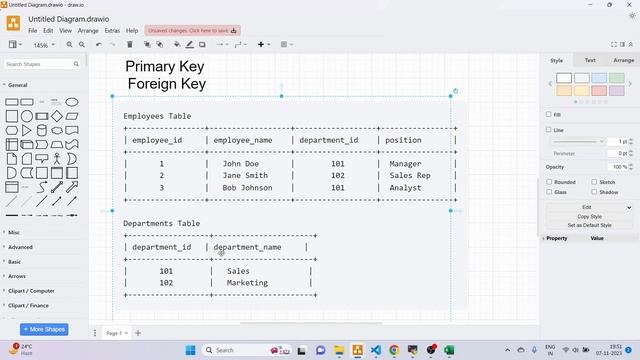Viewport: 640px width, 360px height.
Task: Toggle the Shadow toolbar icon
Action: coord(202,44)
